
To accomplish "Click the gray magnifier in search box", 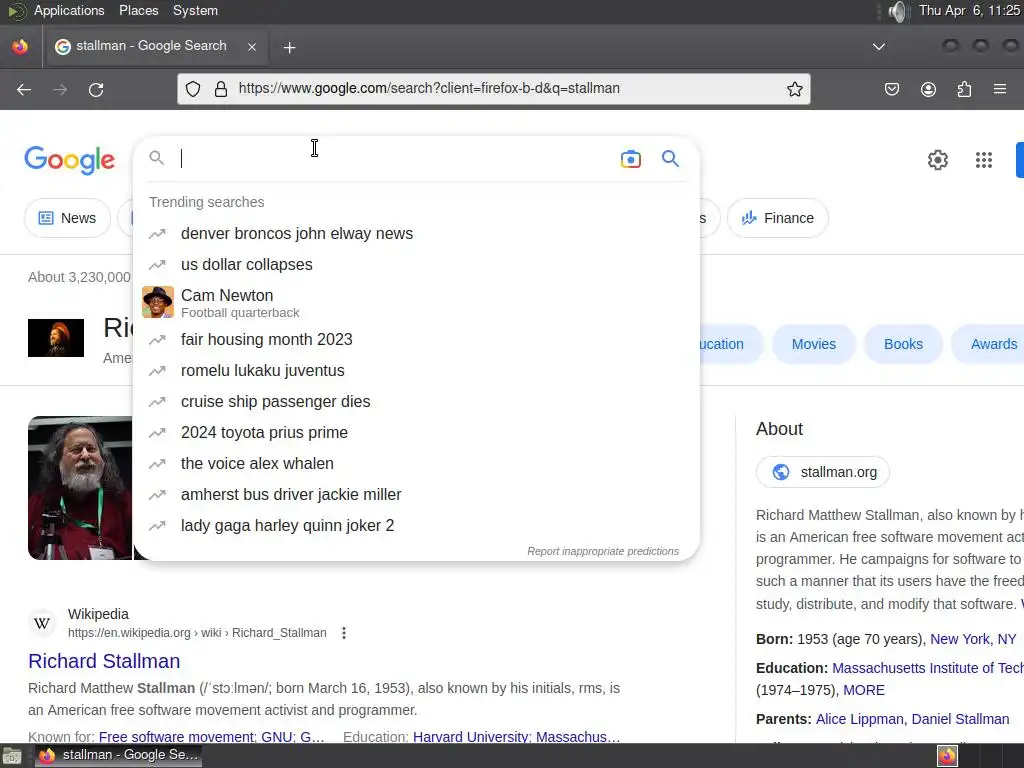I will (156, 158).
